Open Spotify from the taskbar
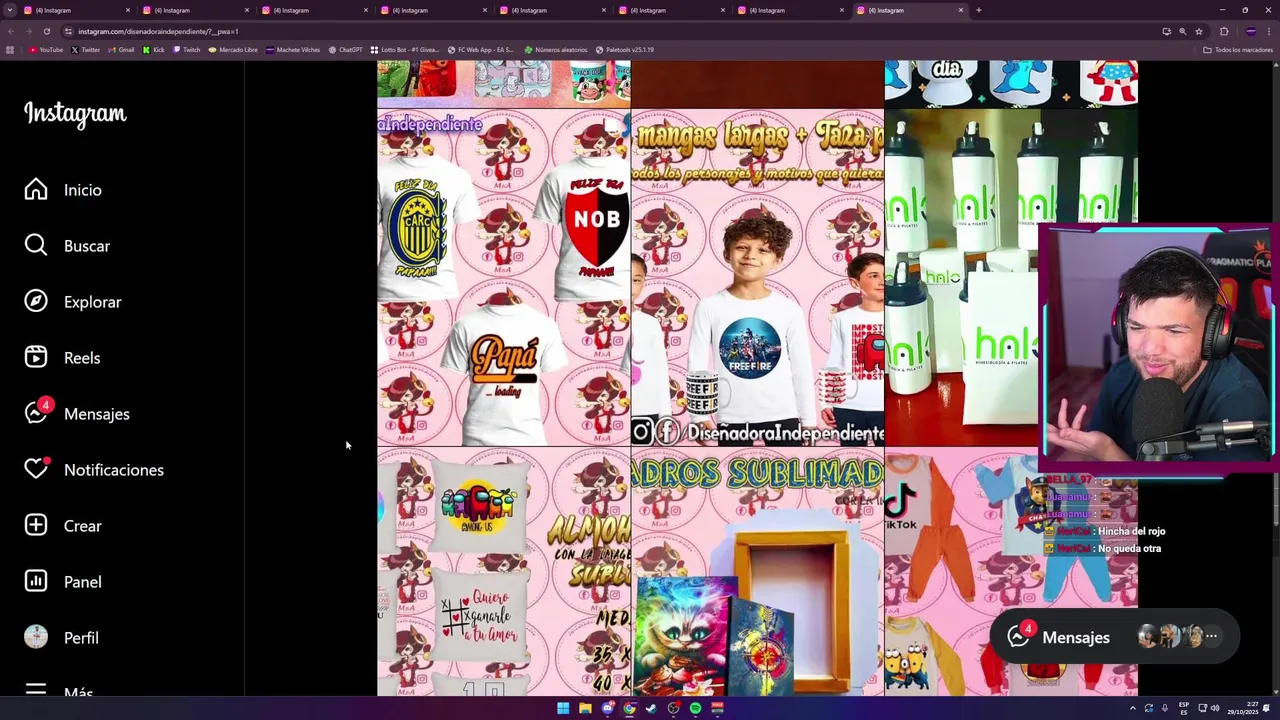Viewport: 1280px width, 720px height. point(695,708)
